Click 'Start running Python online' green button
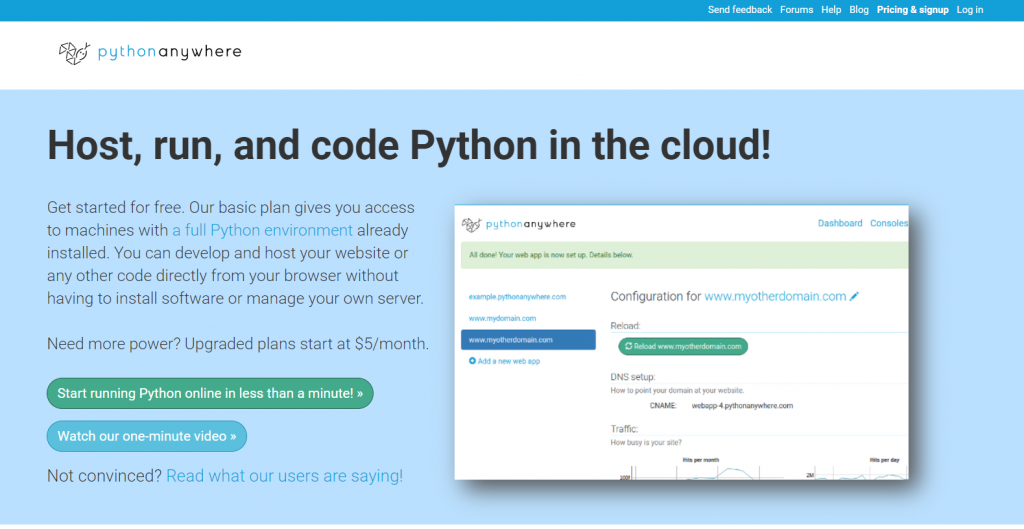 tap(210, 393)
